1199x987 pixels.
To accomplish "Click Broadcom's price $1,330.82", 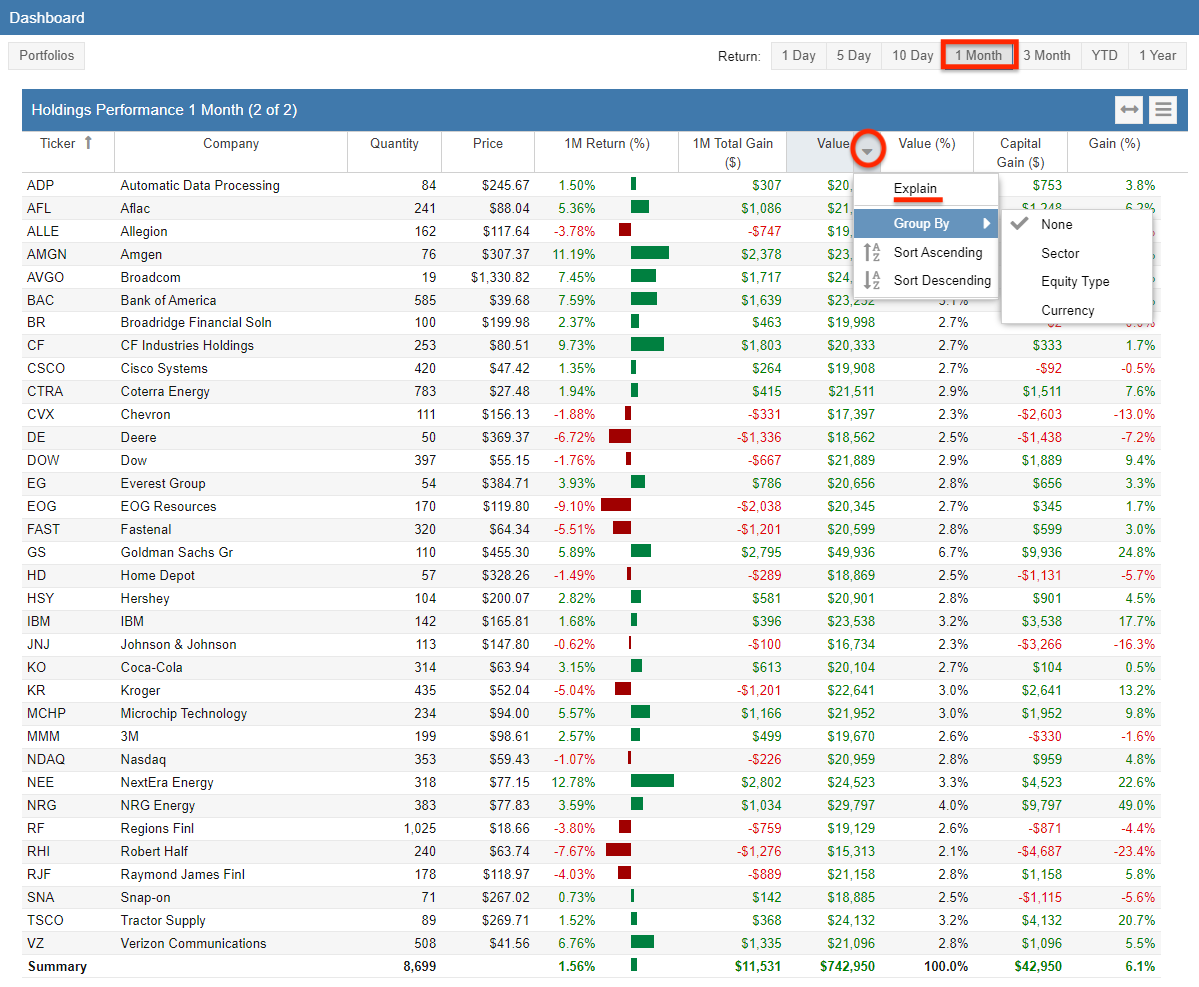I will (x=500, y=277).
